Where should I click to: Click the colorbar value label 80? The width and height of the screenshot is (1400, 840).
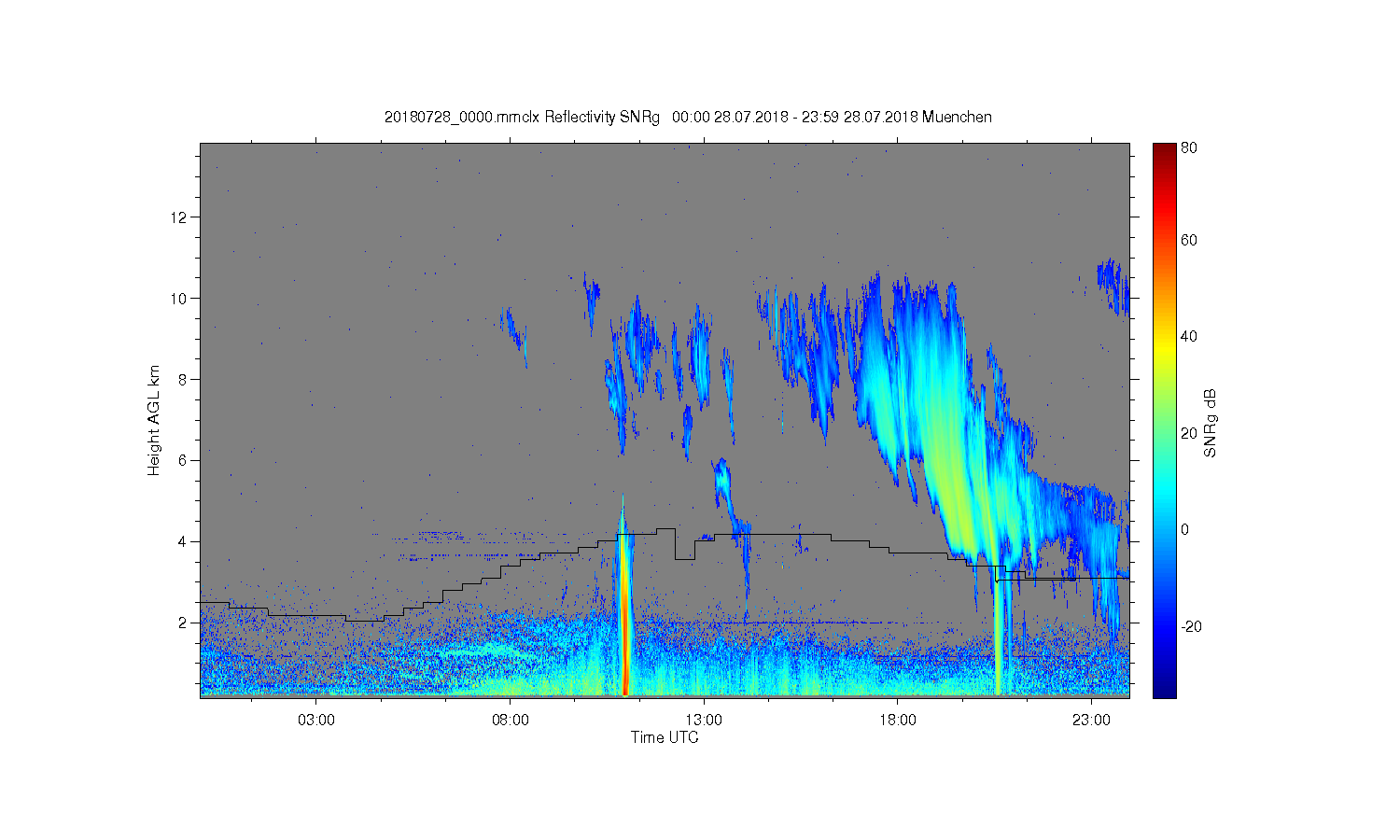point(1189,148)
